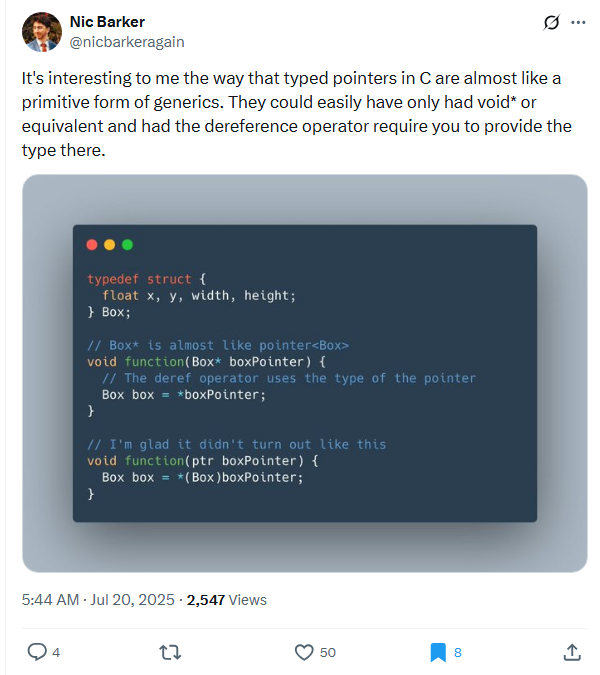Click the share upload icon

point(572,652)
